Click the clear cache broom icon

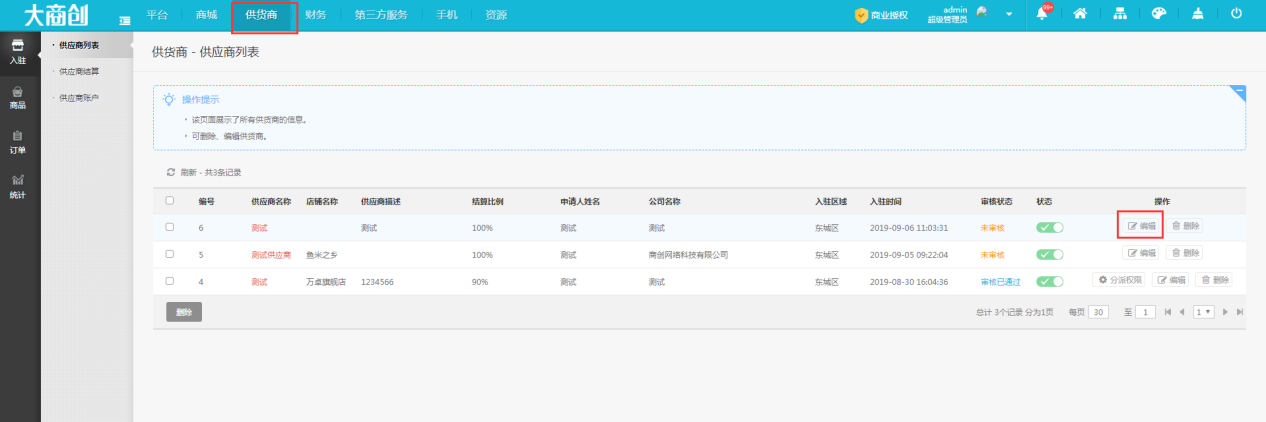pos(1198,15)
